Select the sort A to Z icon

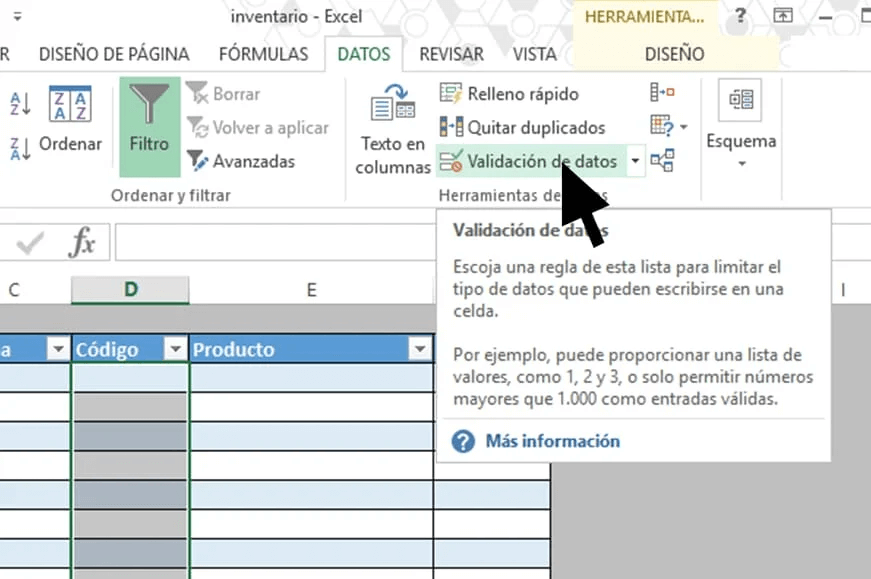coord(20,104)
